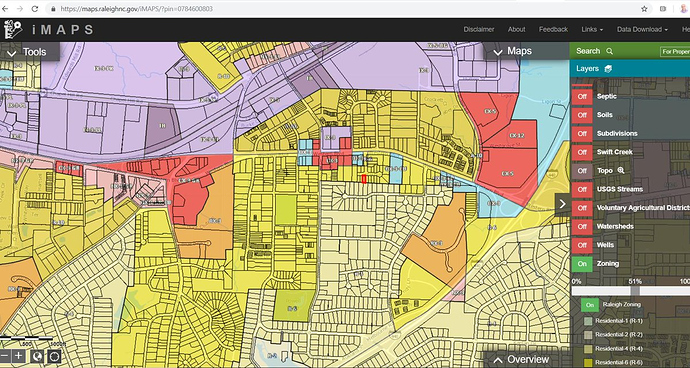Expand the Maps panel
This screenshot has height=368, width=690.
coord(513,52)
